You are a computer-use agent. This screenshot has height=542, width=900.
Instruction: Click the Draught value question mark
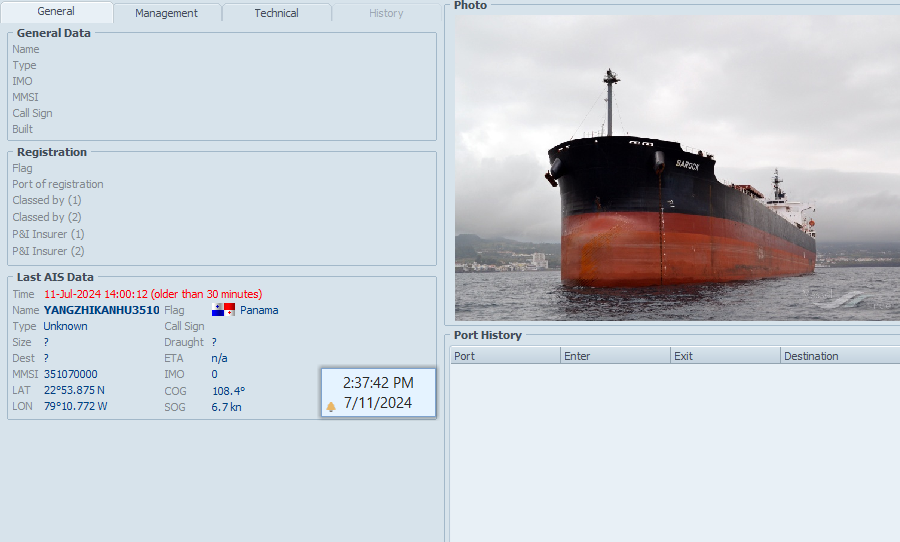(x=214, y=342)
